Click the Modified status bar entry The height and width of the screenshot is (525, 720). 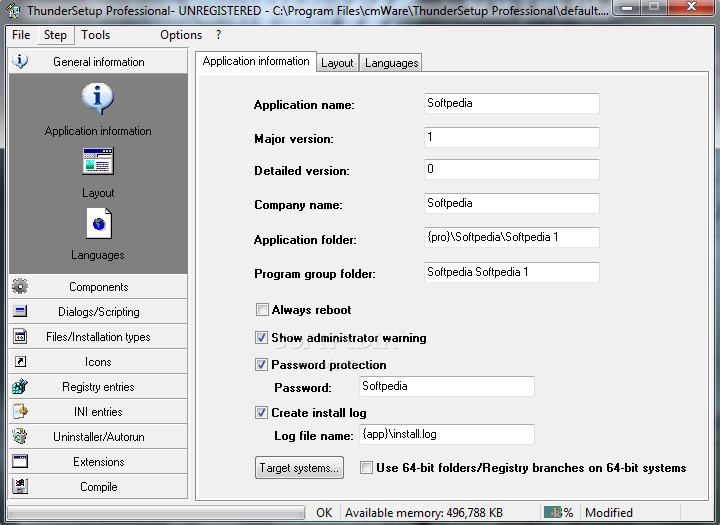pyautogui.click(x=609, y=513)
